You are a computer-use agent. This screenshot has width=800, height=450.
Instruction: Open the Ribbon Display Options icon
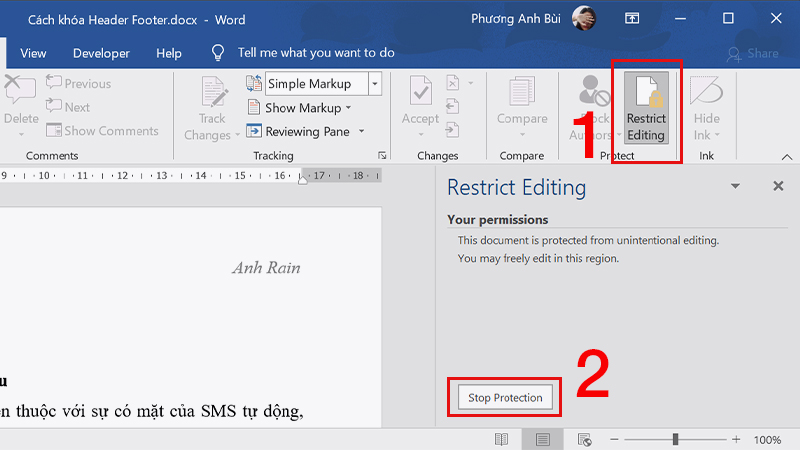point(632,19)
